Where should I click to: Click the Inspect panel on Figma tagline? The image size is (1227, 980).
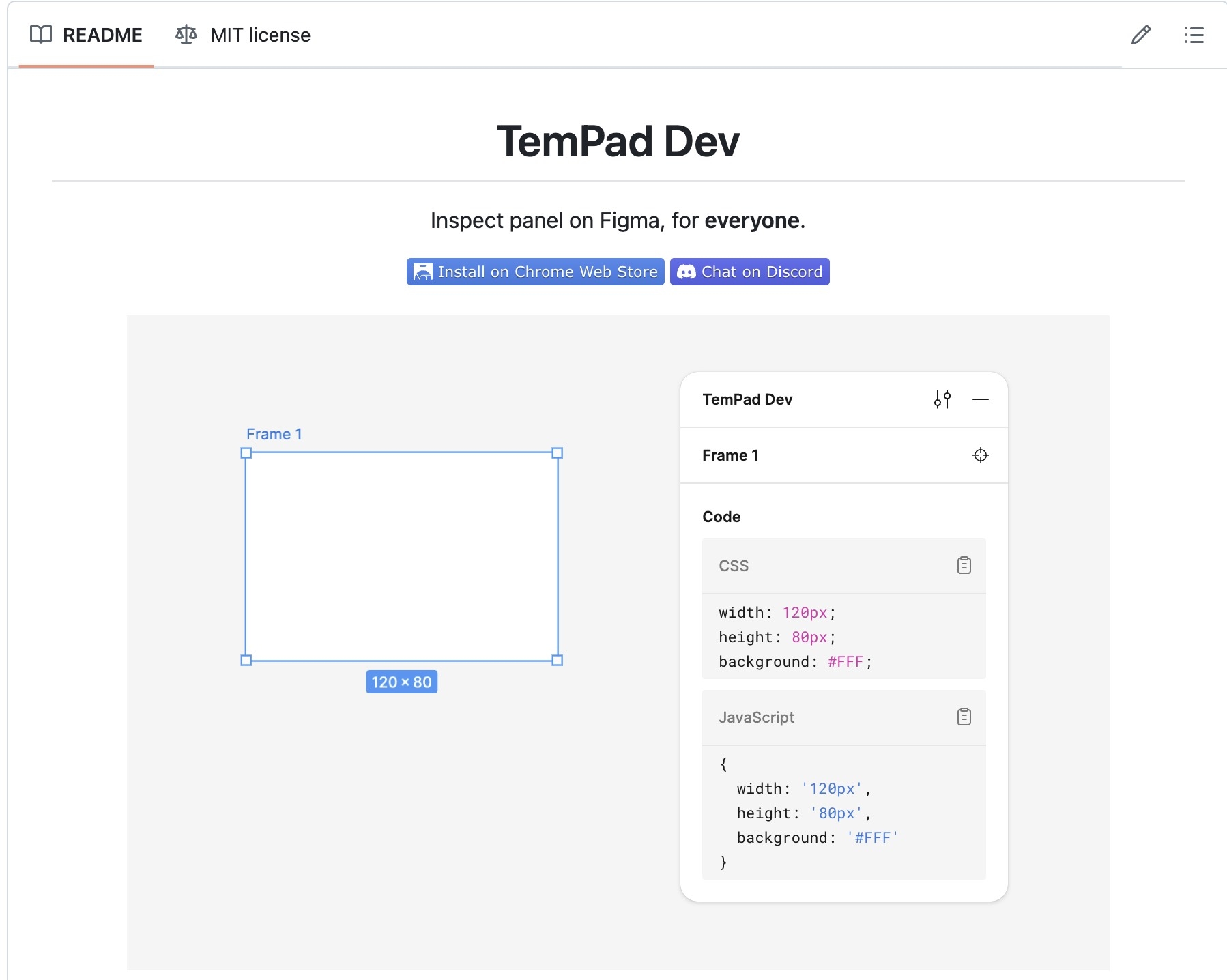tap(618, 220)
